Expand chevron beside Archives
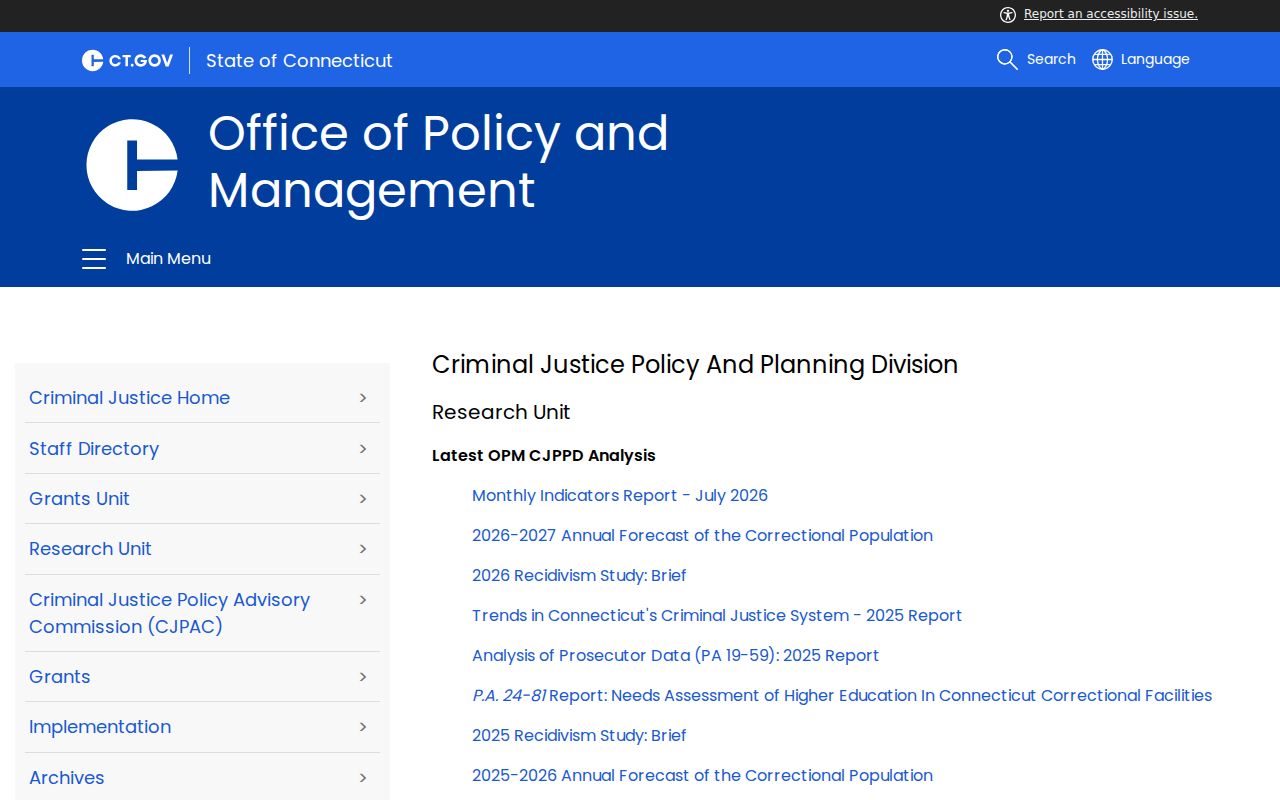This screenshot has width=1280, height=800. click(x=363, y=777)
